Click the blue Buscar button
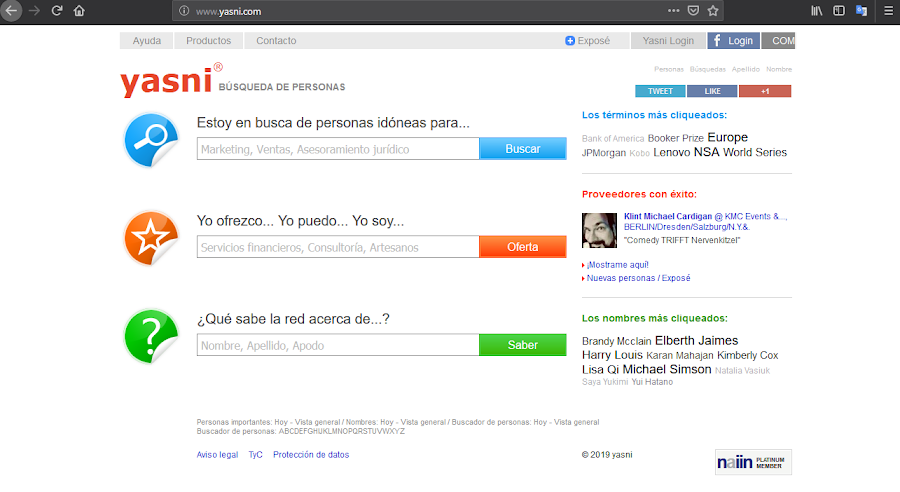This screenshot has height=492, width=900. (x=523, y=149)
